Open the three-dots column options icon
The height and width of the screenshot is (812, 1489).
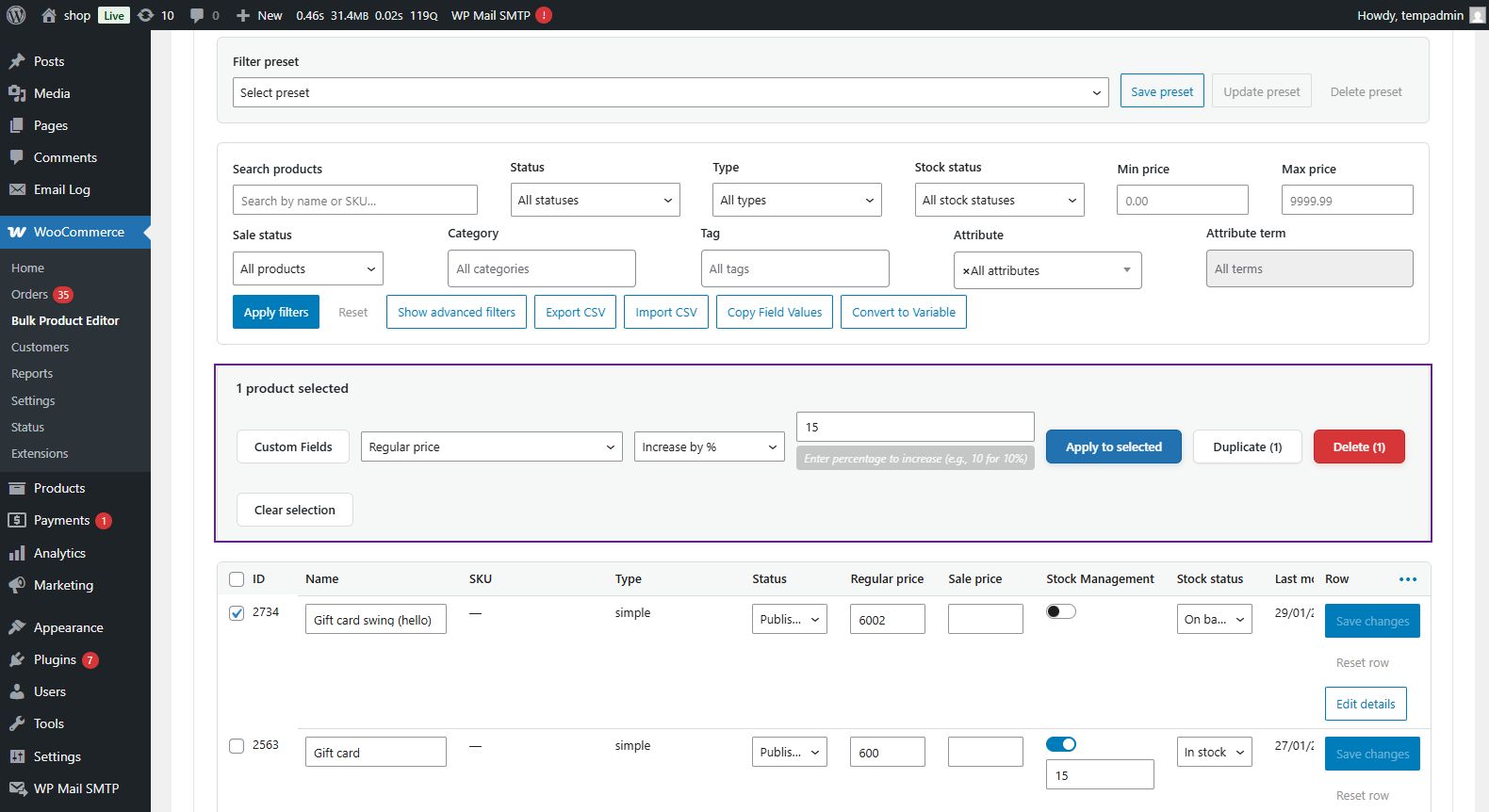click(x=1408, y=579)
